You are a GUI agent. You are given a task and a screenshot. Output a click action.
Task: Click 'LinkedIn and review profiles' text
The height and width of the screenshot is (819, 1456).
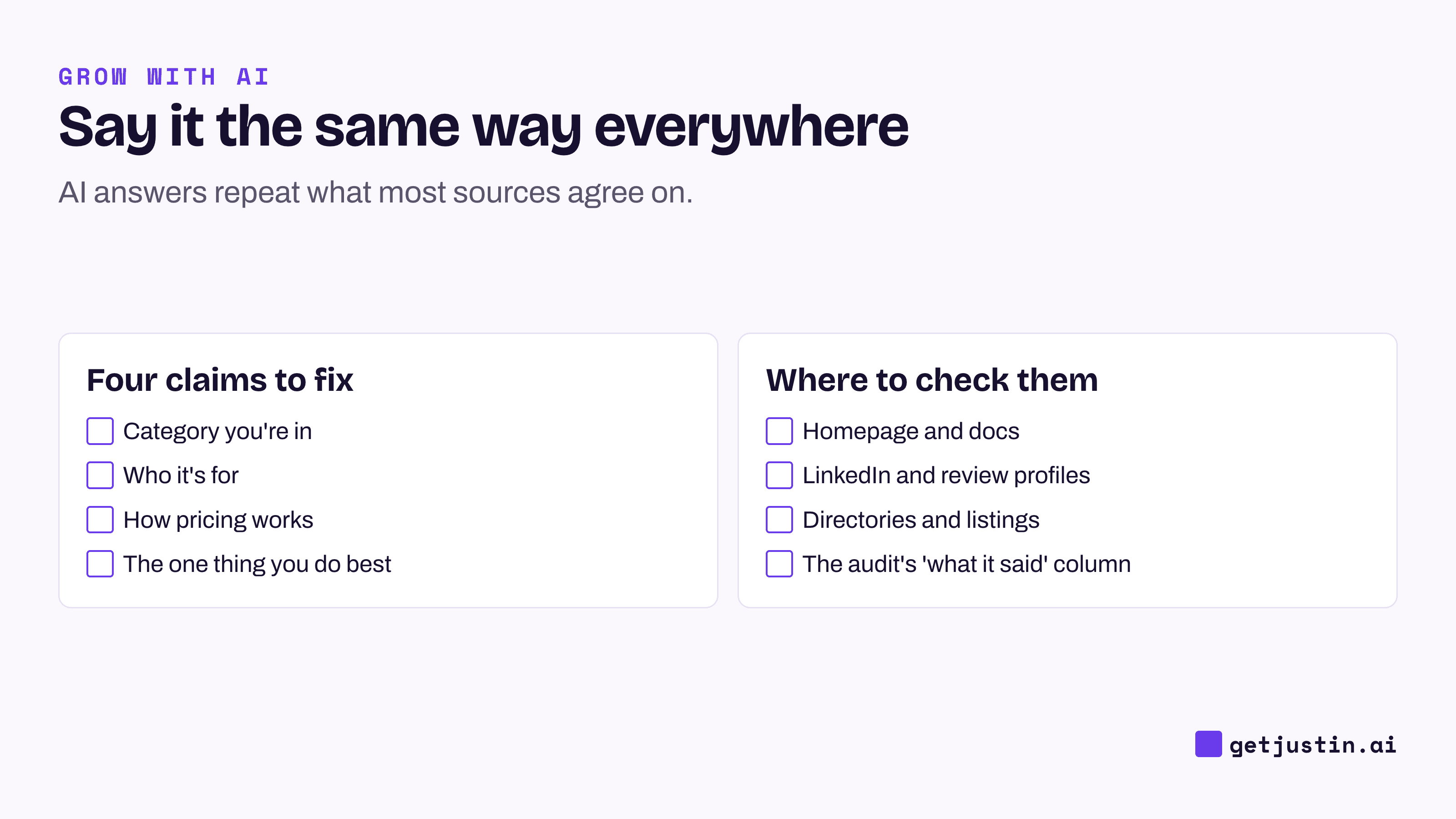pyautogui.click(x=946, y=476)
